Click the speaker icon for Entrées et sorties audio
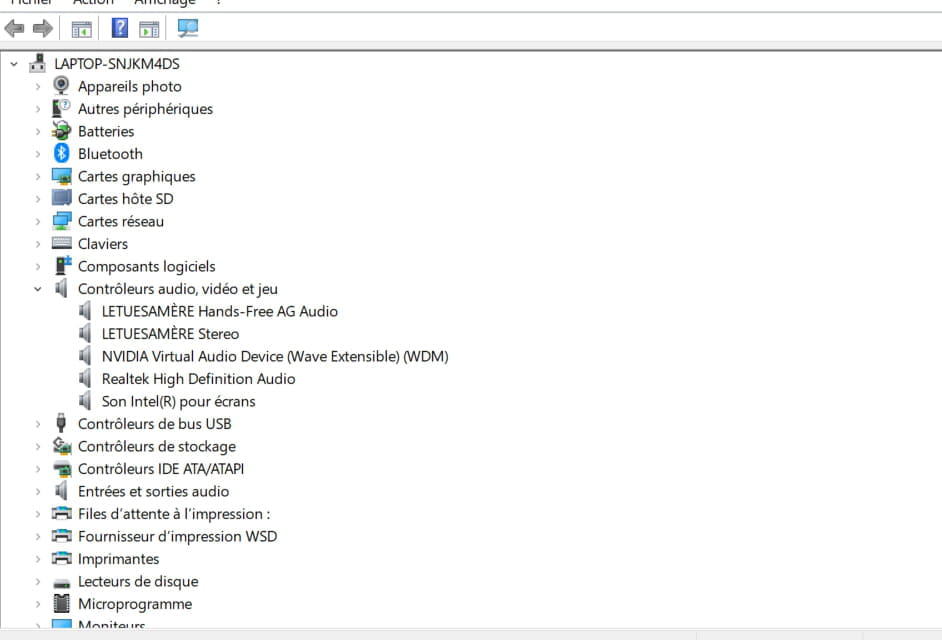The image size is (942, 640). click(x=61, y=491)
